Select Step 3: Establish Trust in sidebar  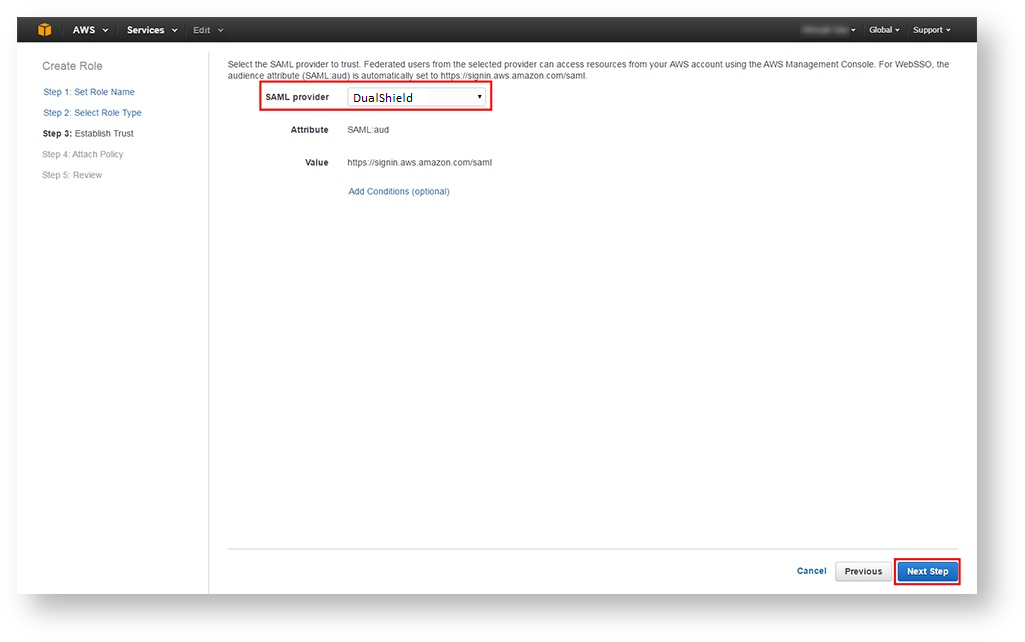(x=88, y=134)
